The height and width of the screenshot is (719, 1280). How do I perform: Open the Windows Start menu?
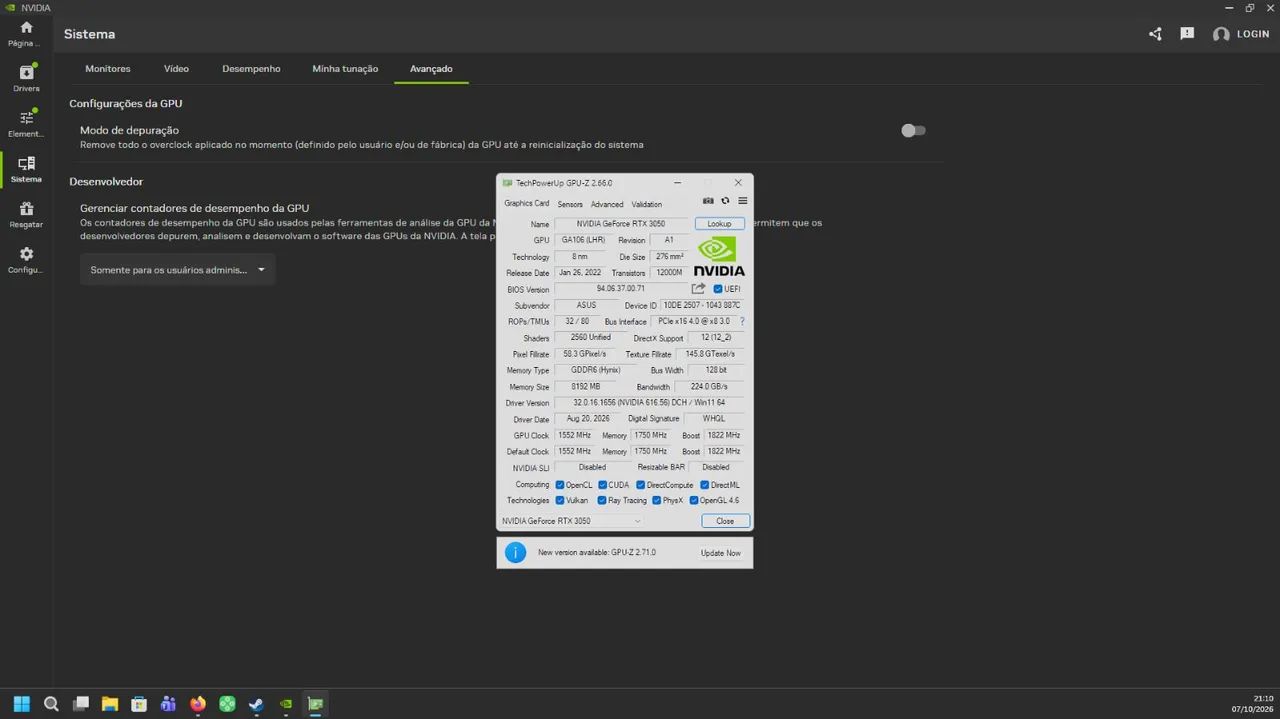coord(22,704)
